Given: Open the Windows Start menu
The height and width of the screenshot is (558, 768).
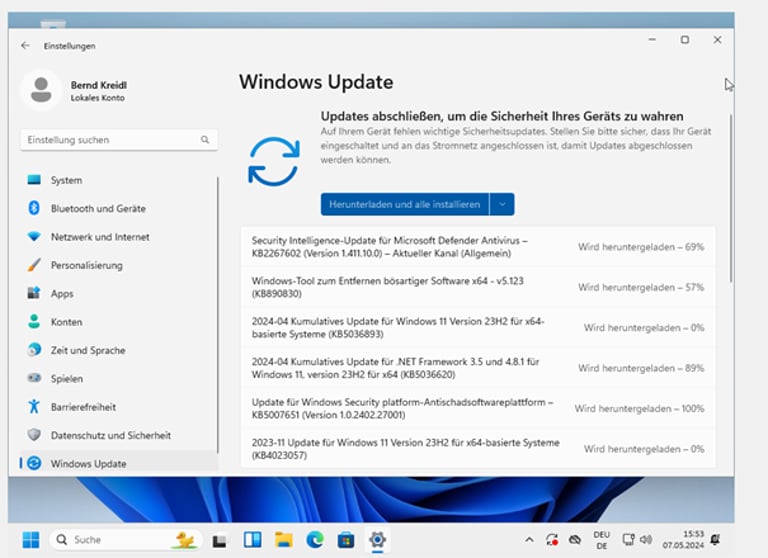Looking at the screenshot, I should tap(31, 540).
